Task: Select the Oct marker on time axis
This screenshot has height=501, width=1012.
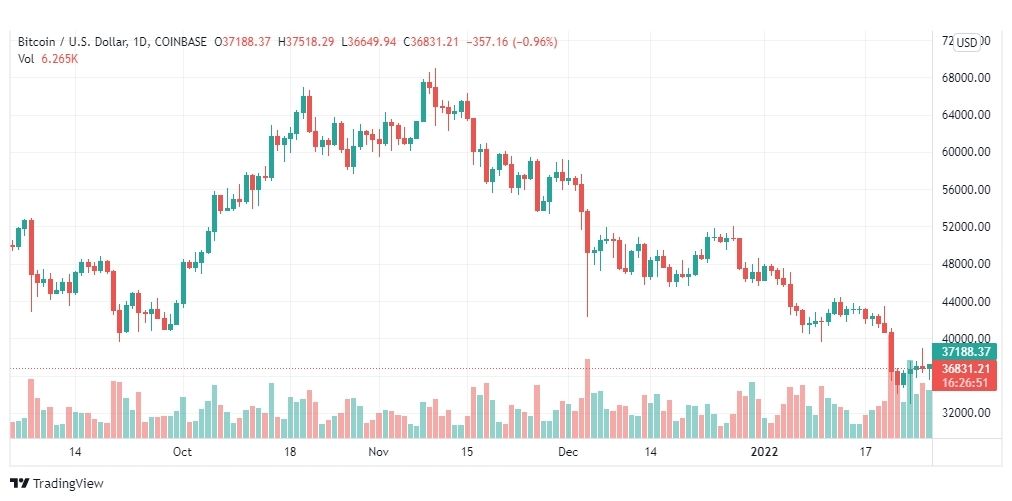Action: point(183,451)
